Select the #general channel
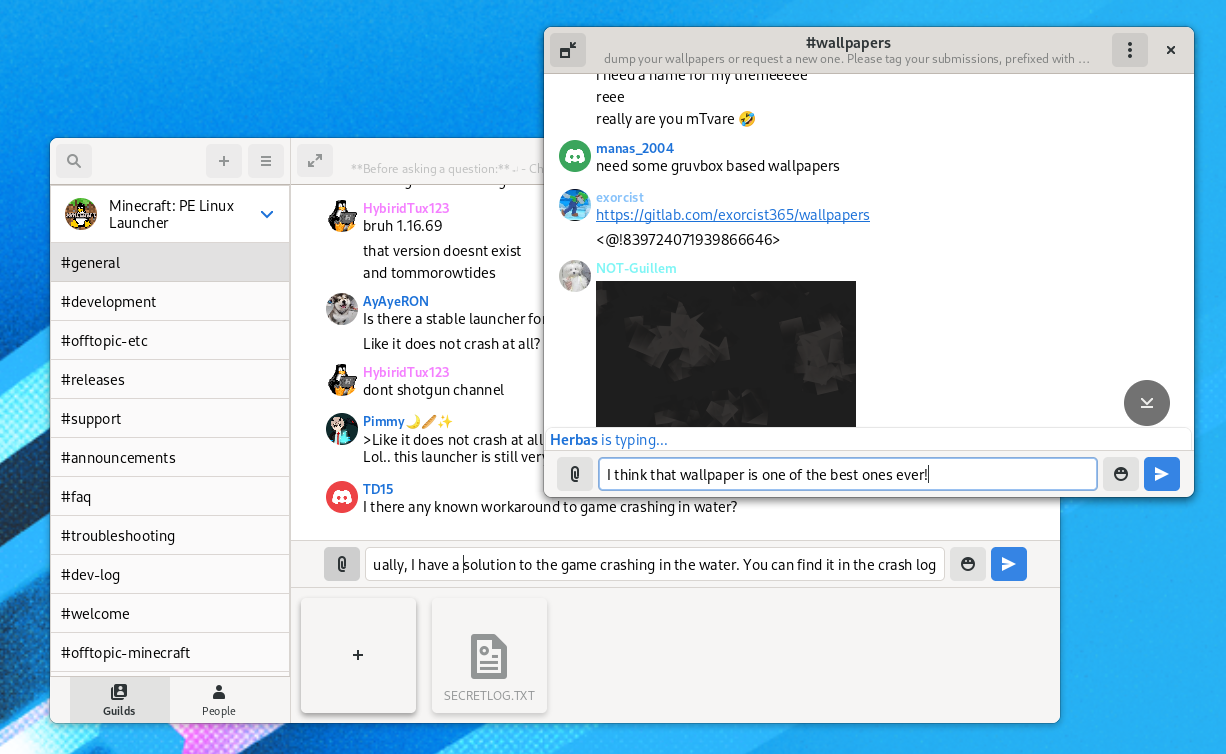Screen dimensions: 1226x754 [170, 263]
